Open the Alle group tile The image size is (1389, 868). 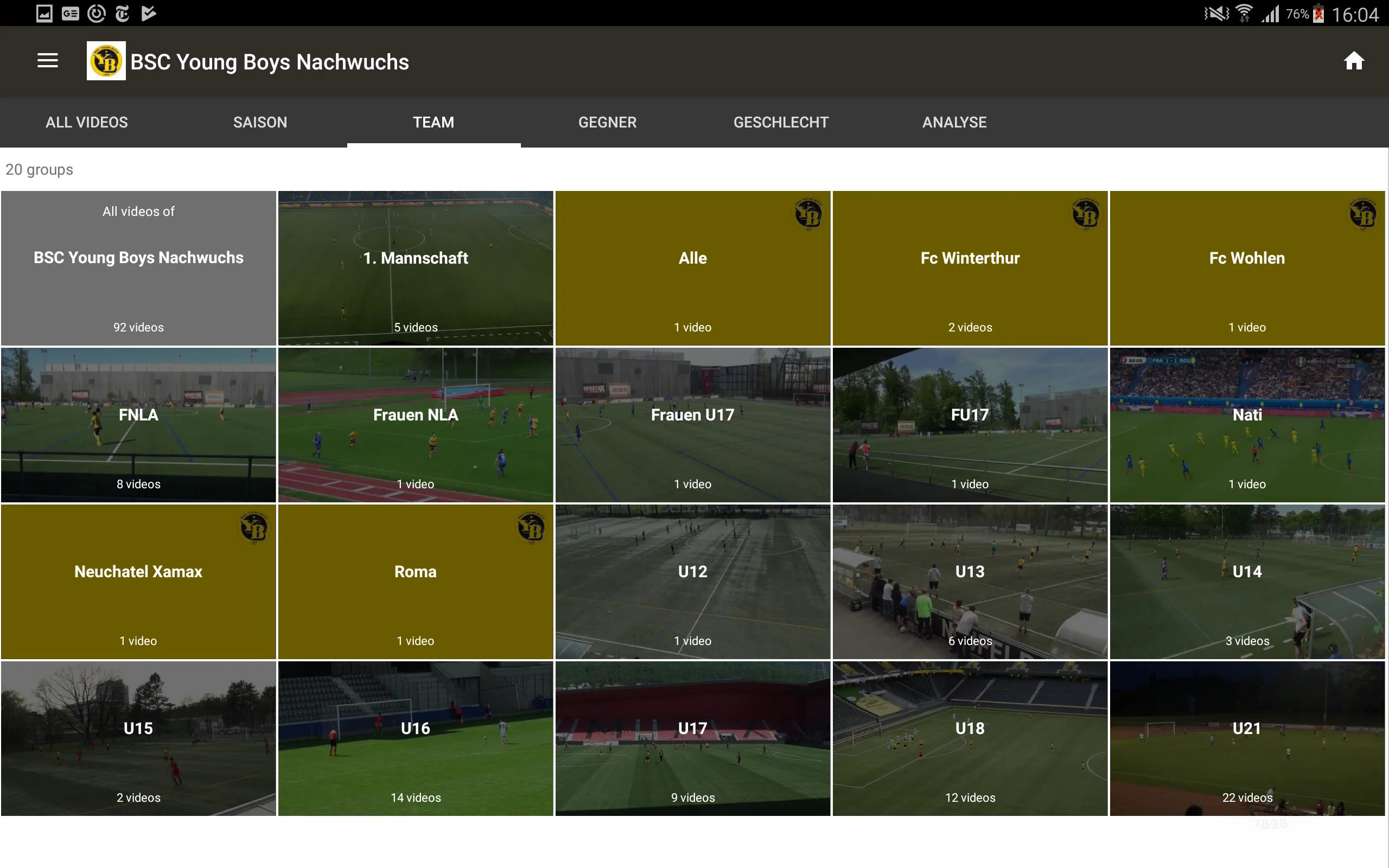693,268
